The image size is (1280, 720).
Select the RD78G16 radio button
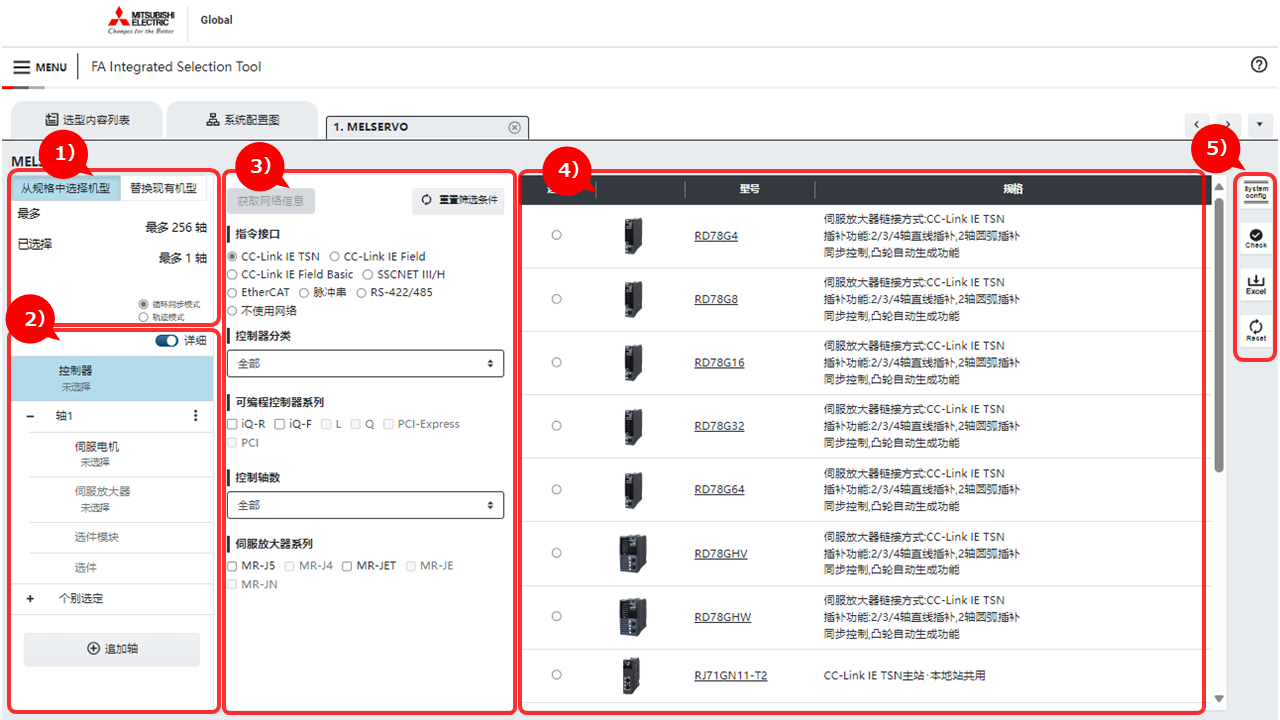pyautogui.click(x=556, y=362)
